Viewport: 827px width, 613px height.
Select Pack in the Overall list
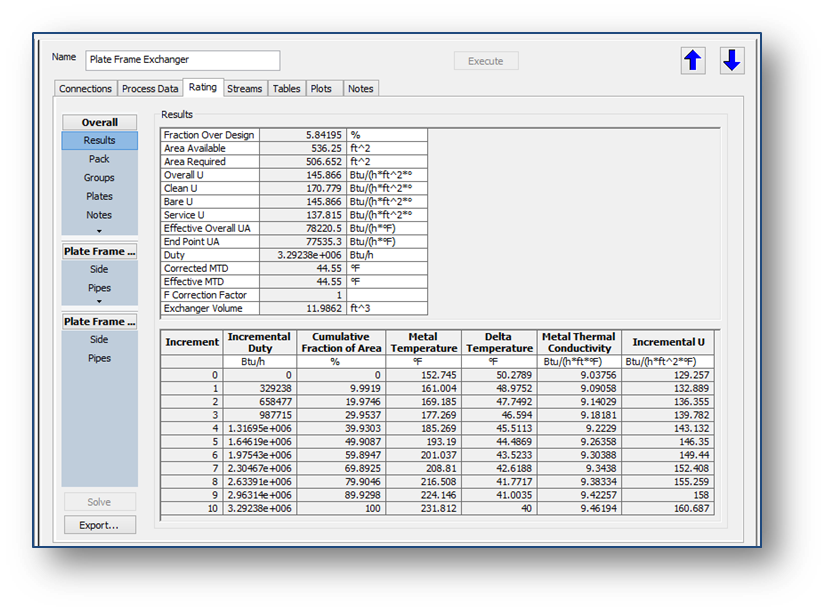click(100, 159)
